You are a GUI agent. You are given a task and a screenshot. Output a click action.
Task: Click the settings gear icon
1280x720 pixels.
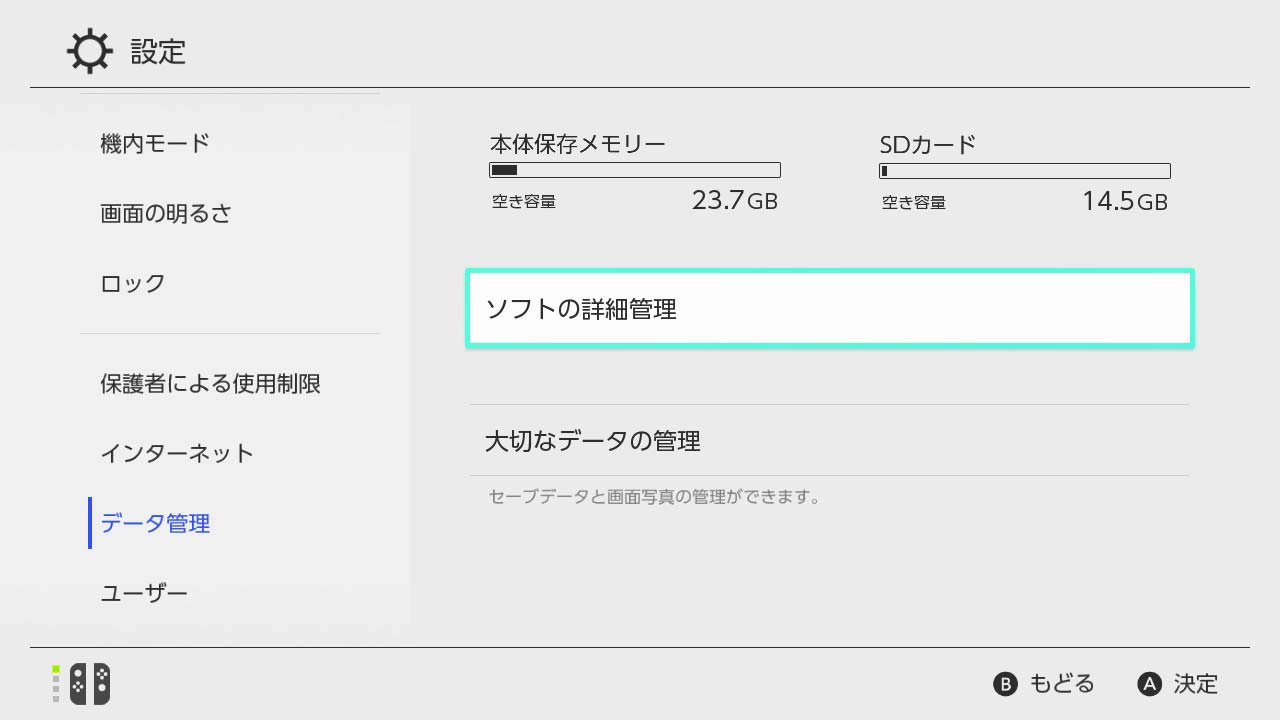pyautogui.click(x=89, y=51)
